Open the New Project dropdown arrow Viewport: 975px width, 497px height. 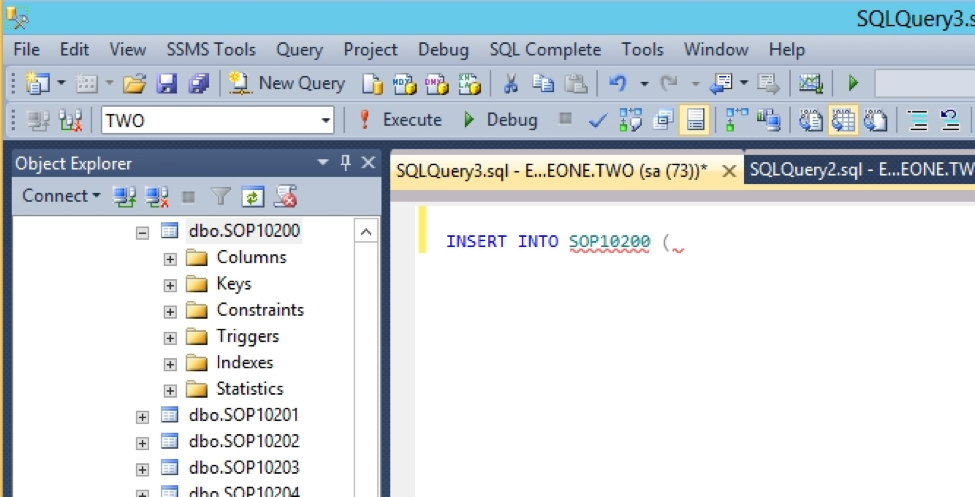pyautogui.click(x=61, y=83)
